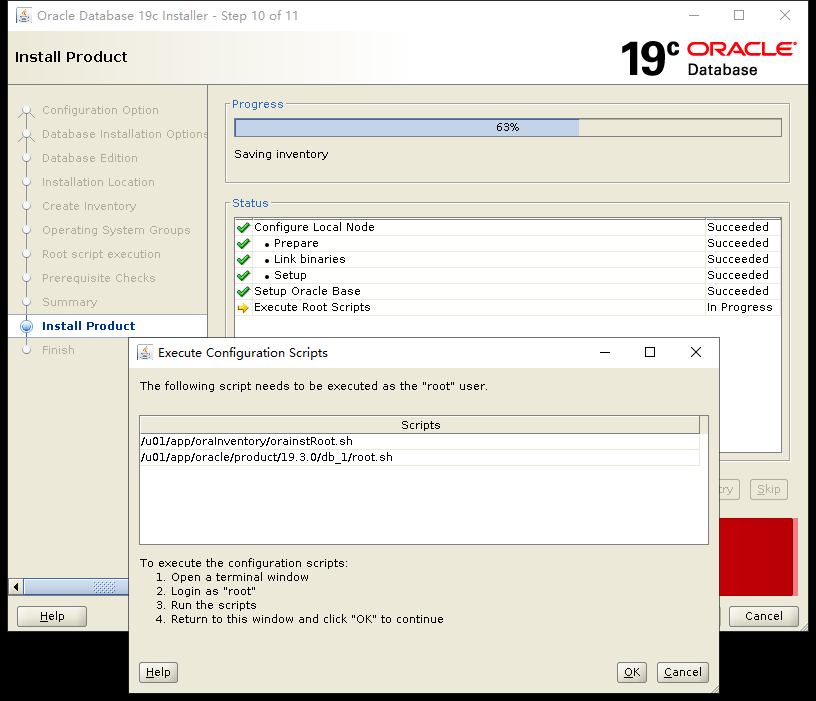Click Configuration Option step node icon
816x701 pixels.
pyautogui.click(x=26, y=111)
